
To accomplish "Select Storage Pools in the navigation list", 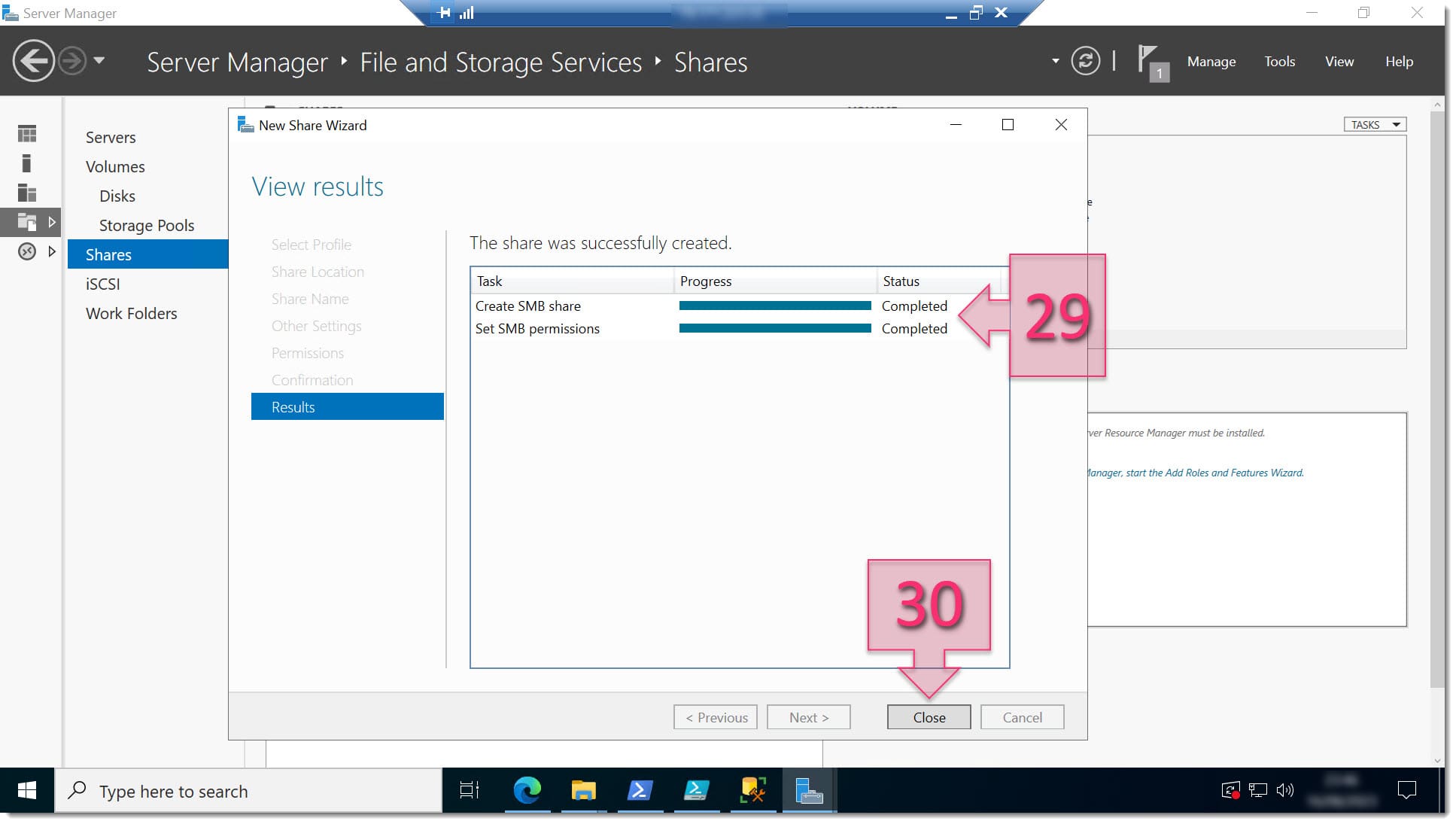I will pyautogui.click(x=147, y=226).
